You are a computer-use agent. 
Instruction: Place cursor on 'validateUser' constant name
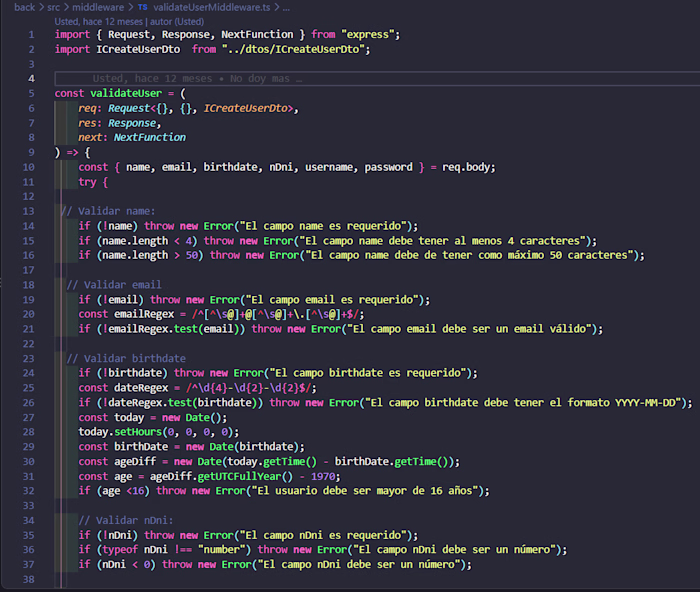(126, 93)
